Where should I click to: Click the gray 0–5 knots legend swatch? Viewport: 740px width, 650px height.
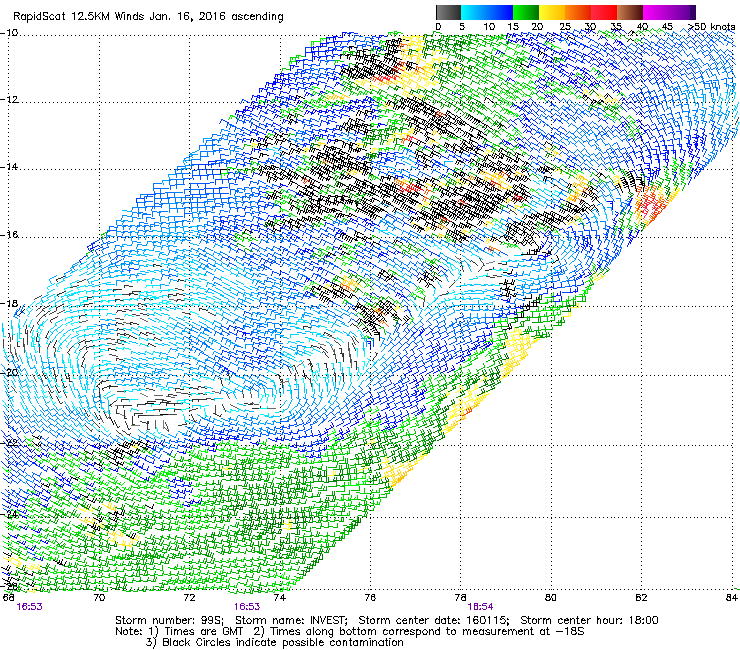(x=448, y=12)
